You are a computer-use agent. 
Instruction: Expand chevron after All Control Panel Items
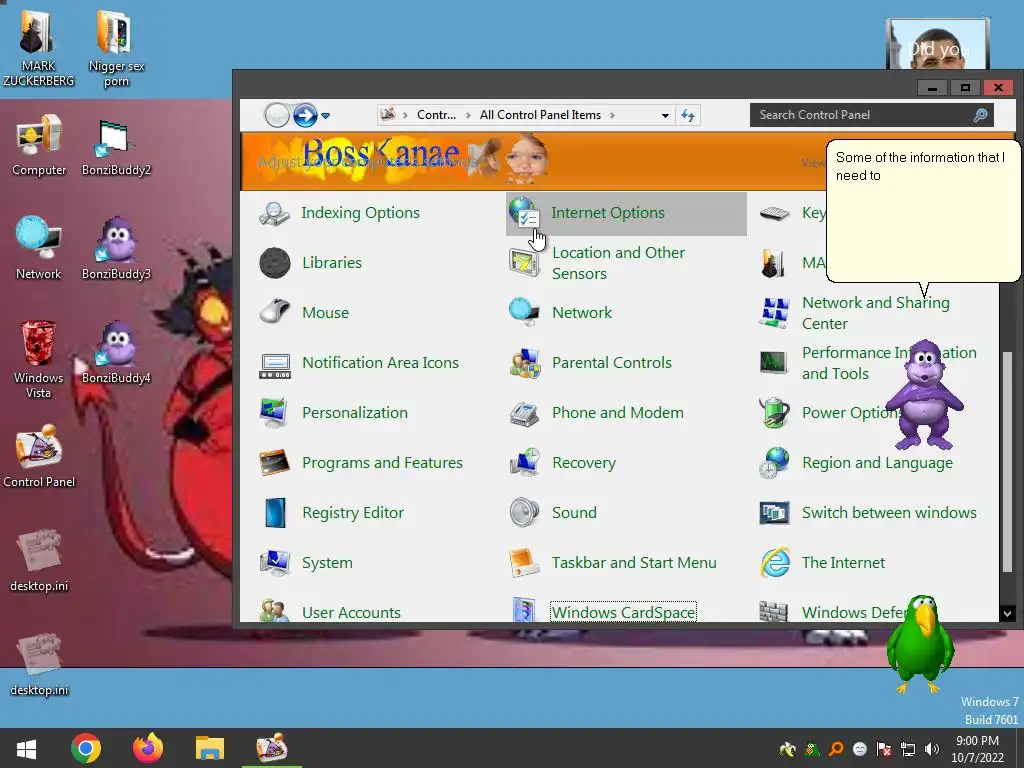tap(613, 116)
